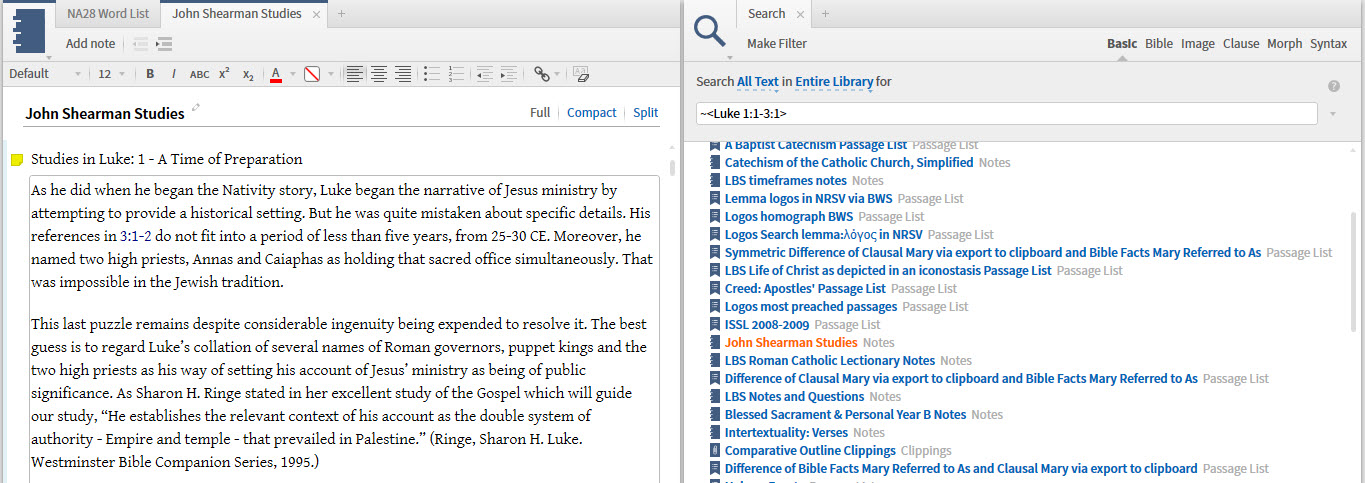Open Default style dropdown
Image resolution: width=1365 pixels, height=483 pixels.
click(45, 74)
